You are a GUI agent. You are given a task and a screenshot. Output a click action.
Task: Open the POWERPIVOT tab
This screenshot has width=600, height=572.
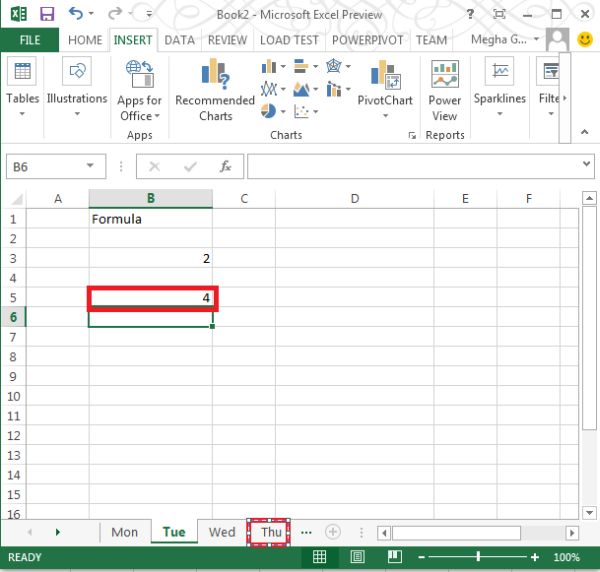pos(367,40)
